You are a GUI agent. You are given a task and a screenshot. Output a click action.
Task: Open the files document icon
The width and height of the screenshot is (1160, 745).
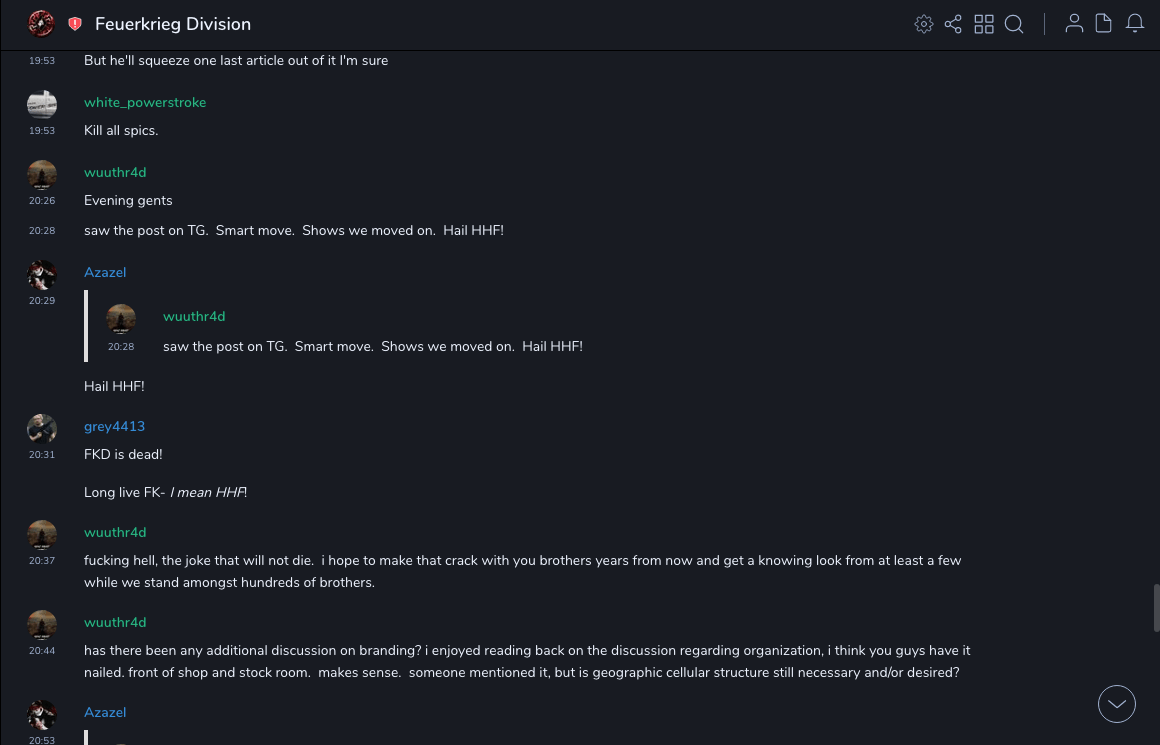point(1104,24)
